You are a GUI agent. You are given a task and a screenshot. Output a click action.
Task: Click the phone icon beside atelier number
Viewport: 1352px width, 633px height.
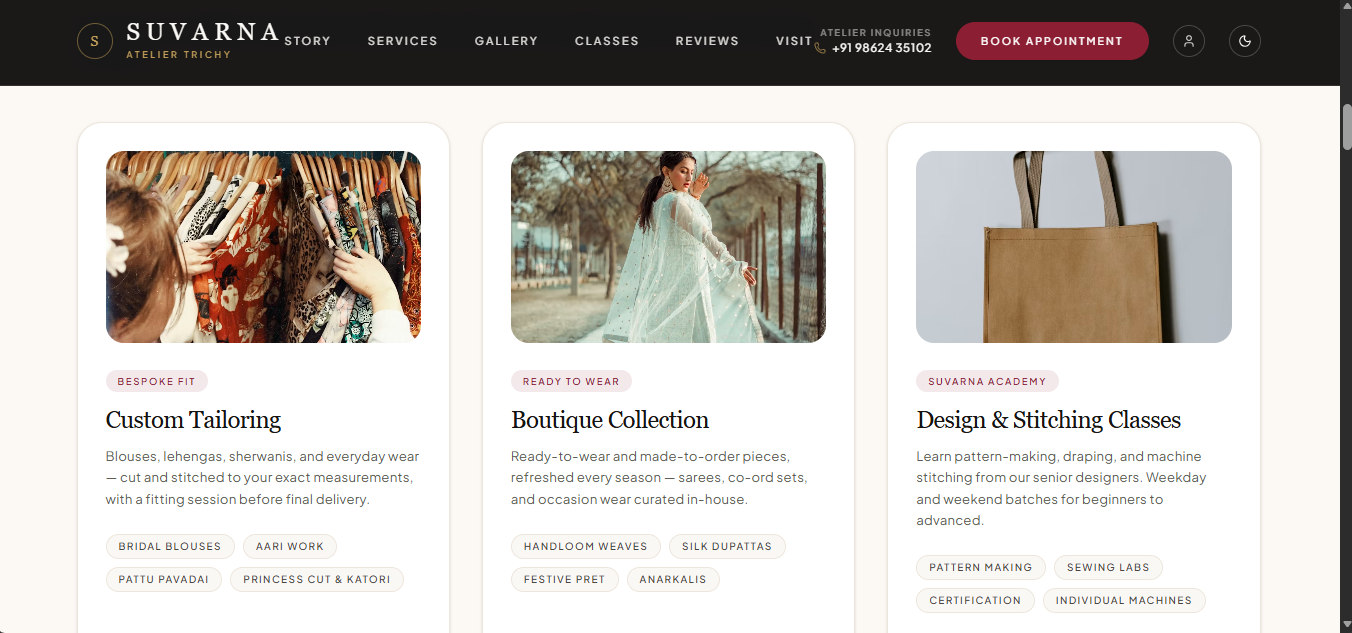coord(821,48)
